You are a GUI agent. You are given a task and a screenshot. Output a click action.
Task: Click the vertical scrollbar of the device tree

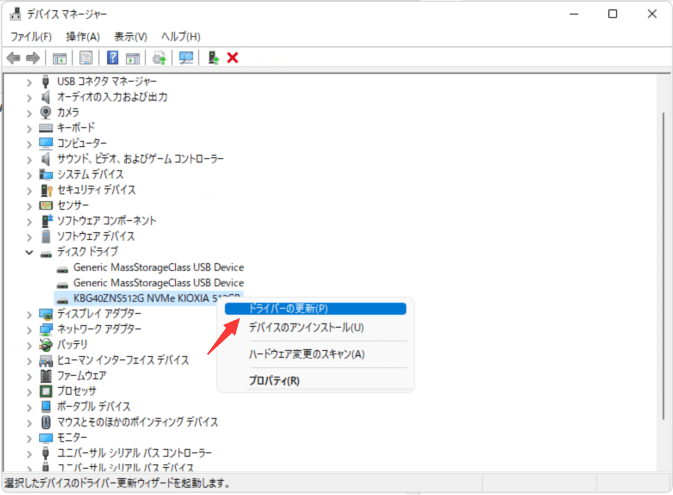coord(664,266)
